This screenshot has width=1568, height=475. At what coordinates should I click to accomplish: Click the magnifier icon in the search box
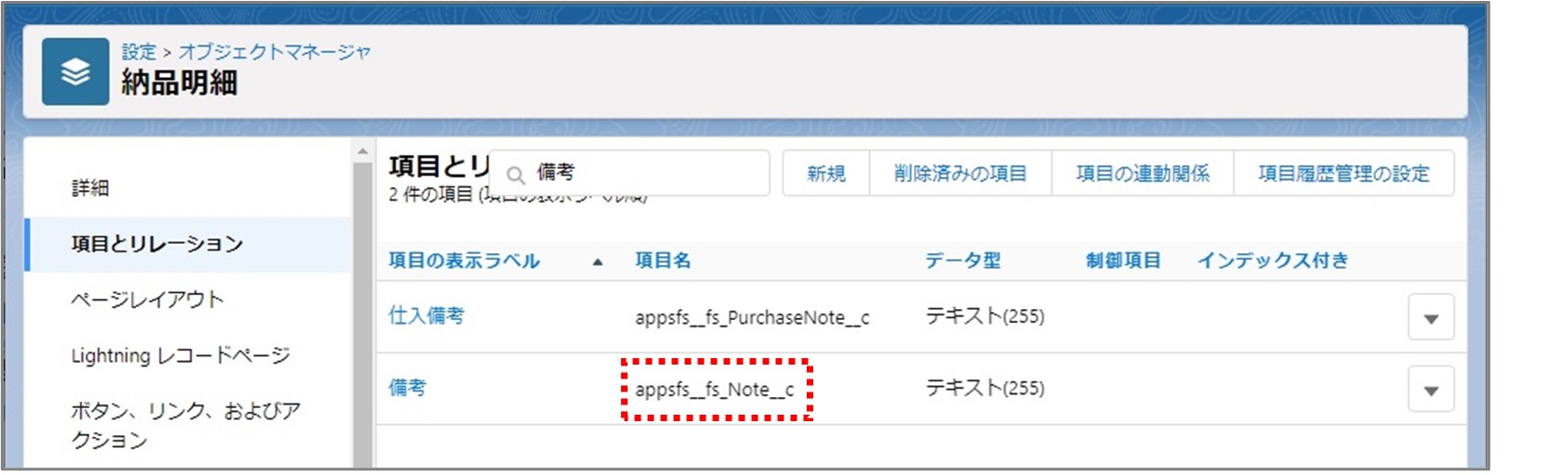[x=515, y=174]
